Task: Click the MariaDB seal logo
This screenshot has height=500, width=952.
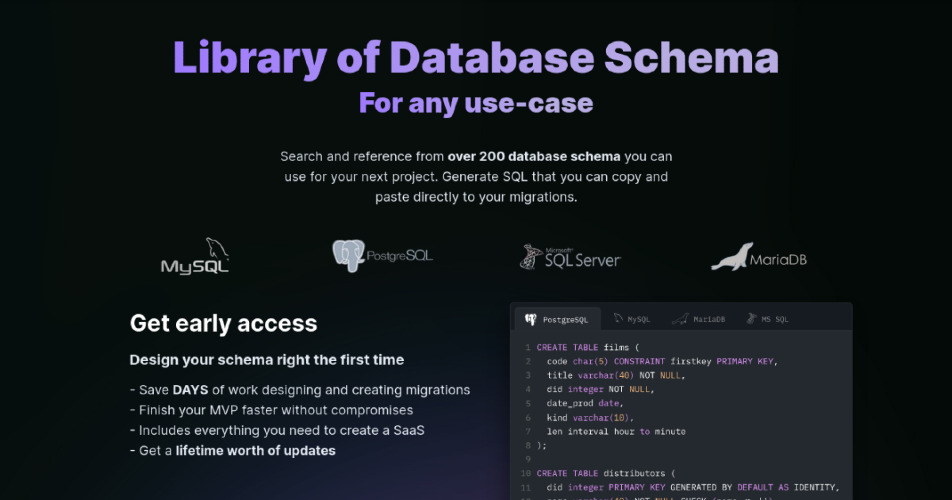Action: pyautogui.click(x=759, y=257)
